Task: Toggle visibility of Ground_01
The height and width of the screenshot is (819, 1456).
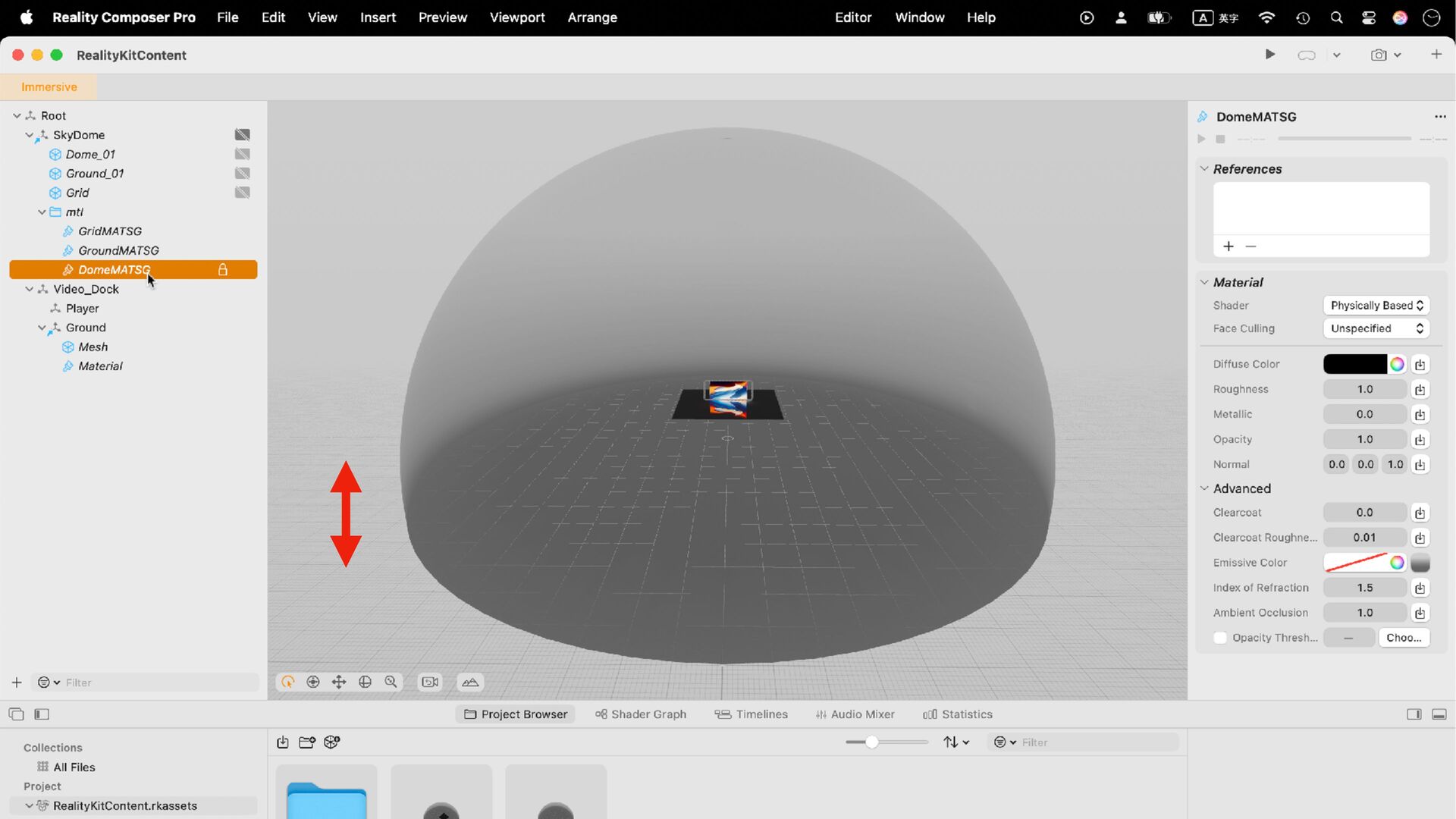Action: (x=242, y=174)
